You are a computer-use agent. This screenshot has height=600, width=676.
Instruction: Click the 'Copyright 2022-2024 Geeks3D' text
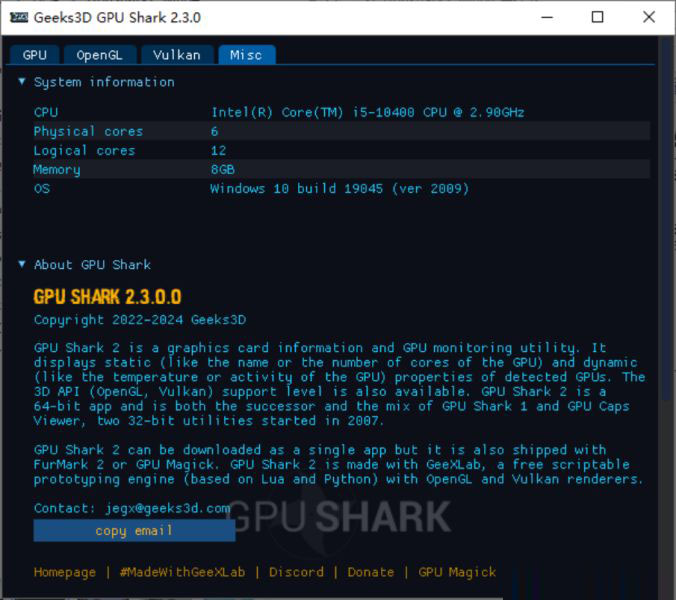point(140,320)
